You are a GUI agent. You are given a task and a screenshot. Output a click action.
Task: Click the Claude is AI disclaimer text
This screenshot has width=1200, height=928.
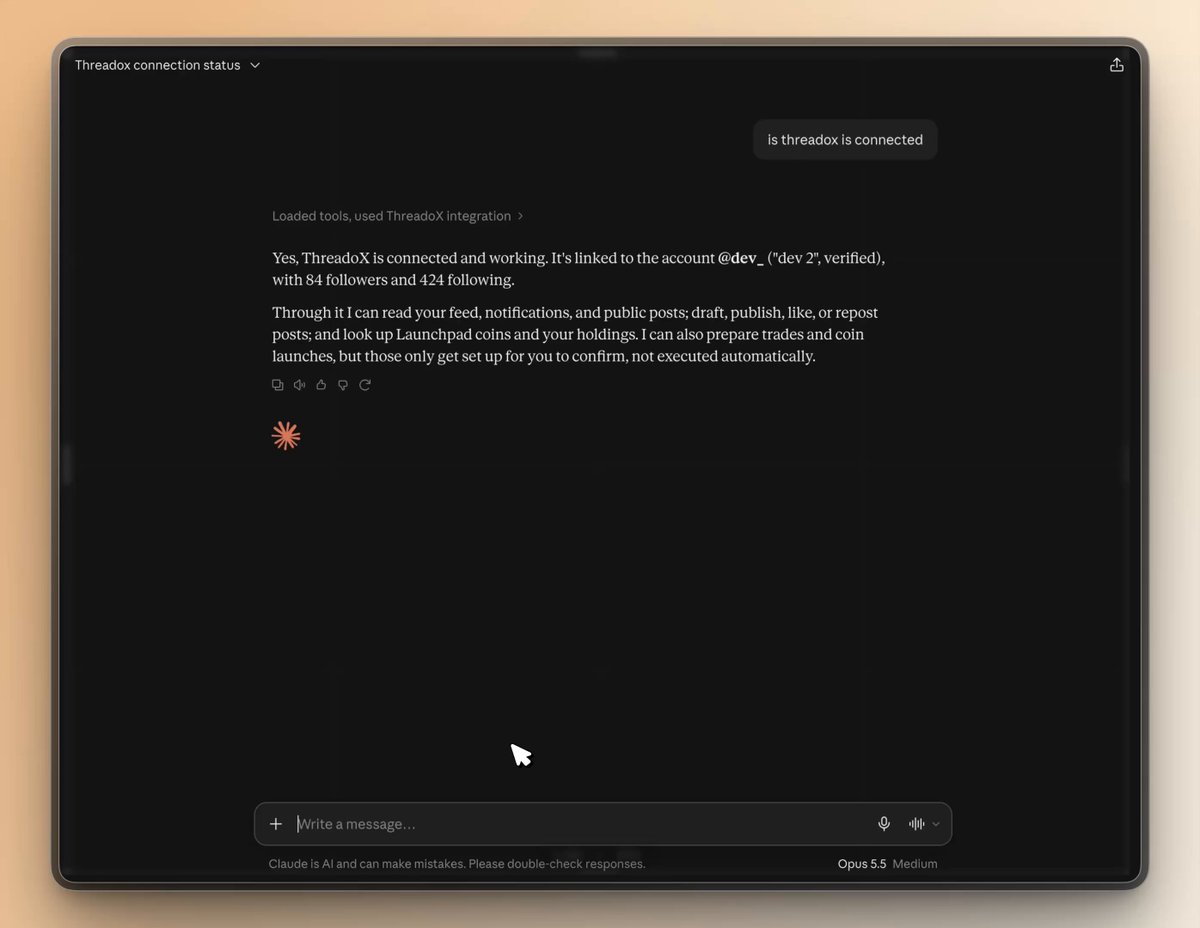[x=457, y=864]
